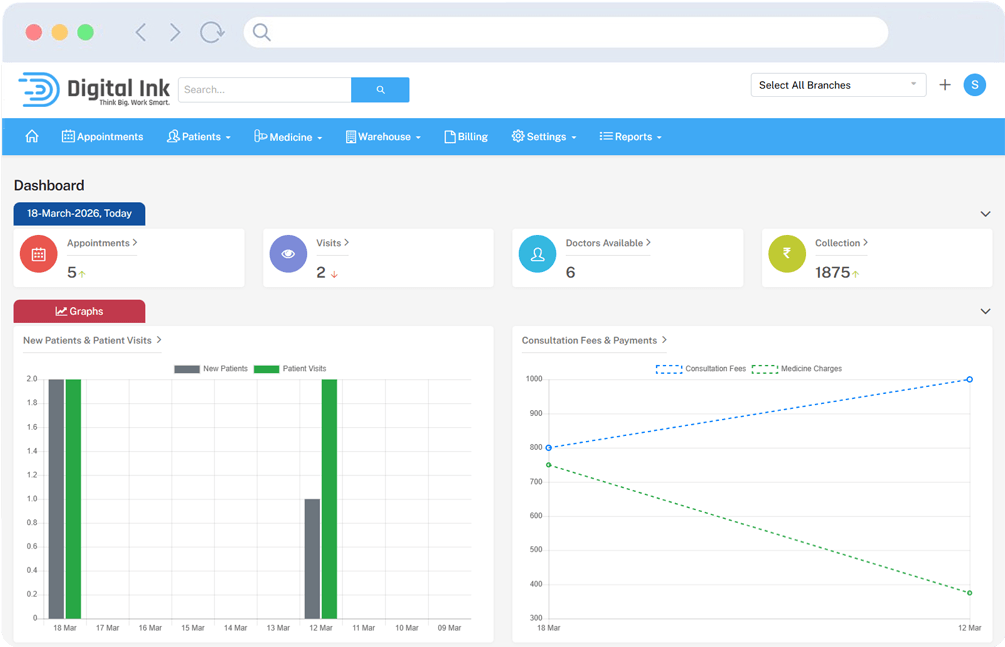
Task: Click the Digital Ink search input field
Action: tap(264, 90)
